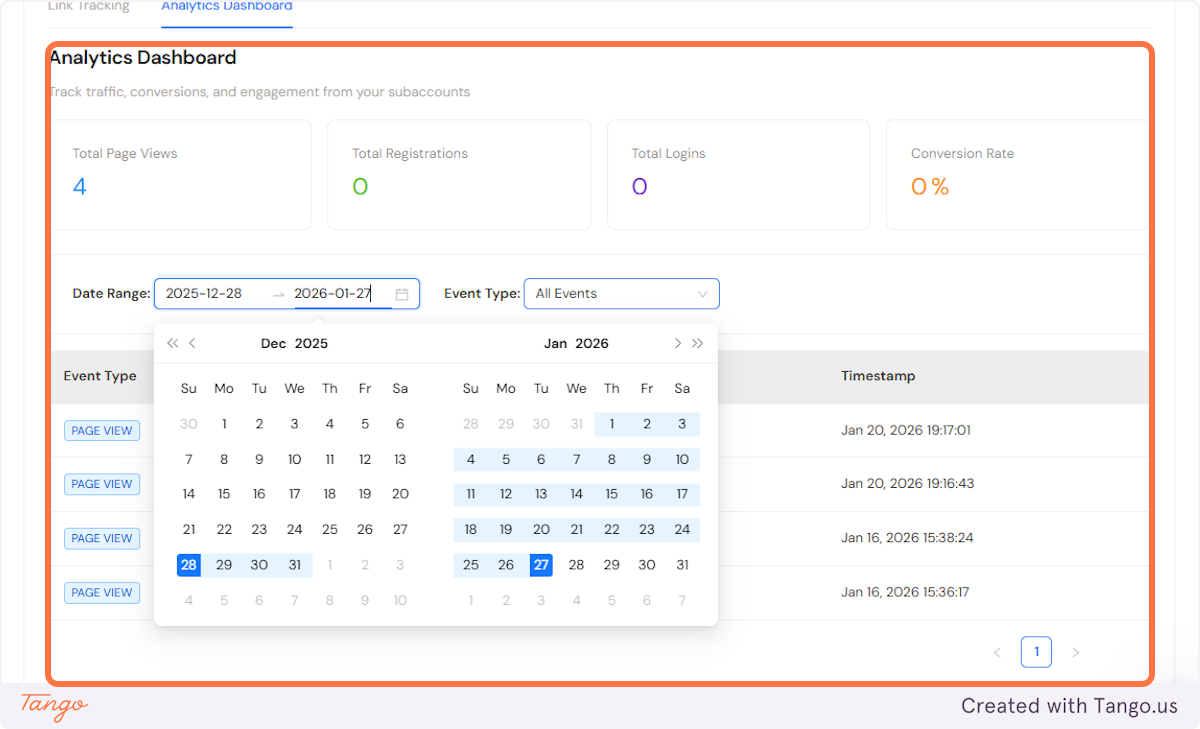Screen dimensions: 1200x729
Task: Pick December 1 in the left calendar
Action: tap(224, 424)
